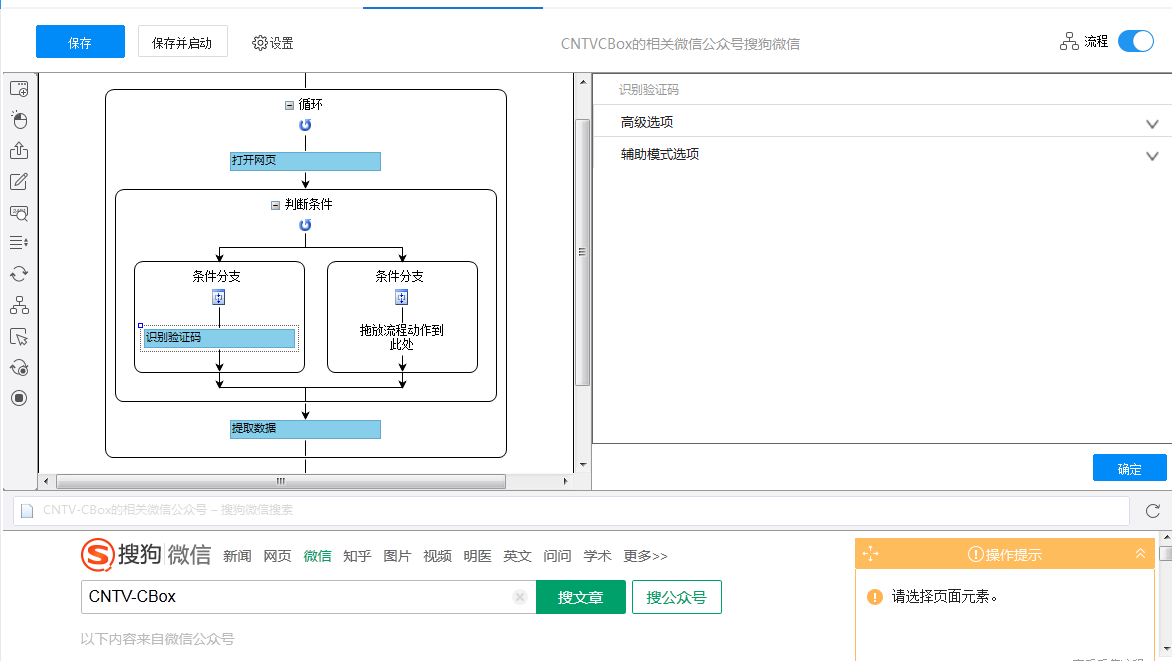Click the workflow scroll up arrow

coord(583,82)
